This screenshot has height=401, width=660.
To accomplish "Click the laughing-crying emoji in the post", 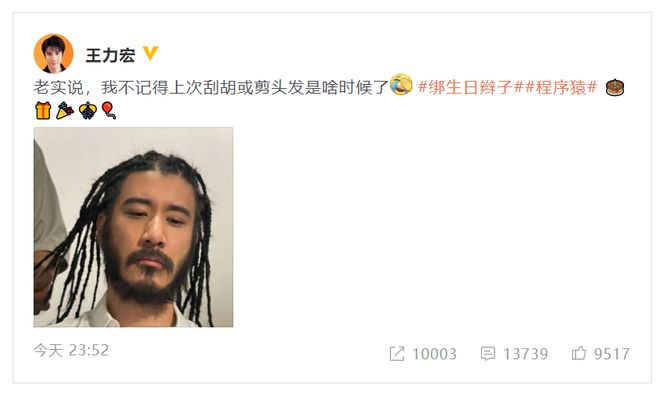I will pos(401,84).
